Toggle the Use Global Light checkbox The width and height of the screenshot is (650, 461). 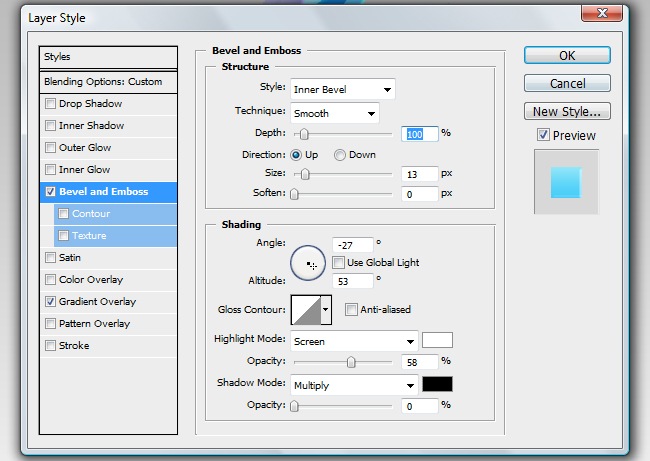click(x=339, y=263)
